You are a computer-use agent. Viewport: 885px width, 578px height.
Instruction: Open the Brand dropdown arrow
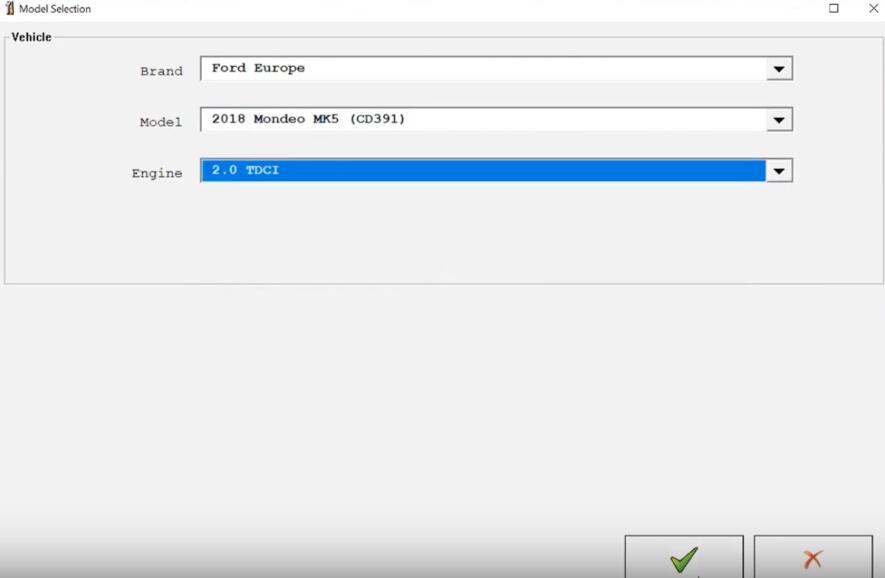779,69
